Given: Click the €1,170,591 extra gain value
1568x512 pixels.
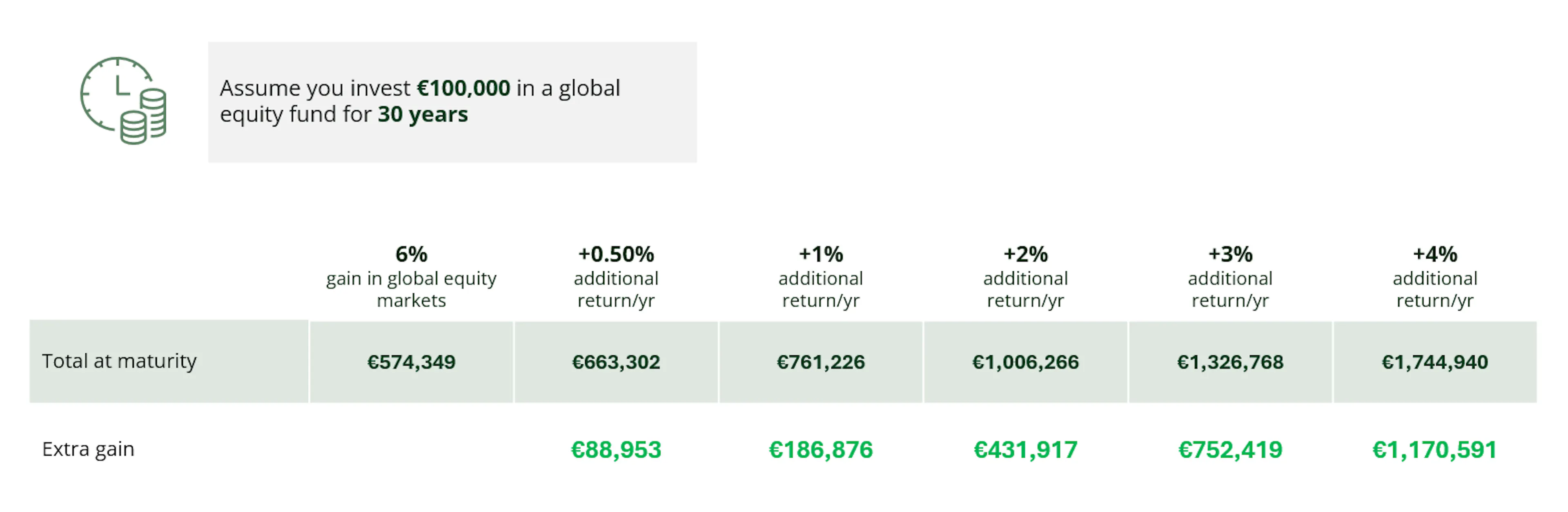Looking at the screenshot, I should (x=1435, y=450).
